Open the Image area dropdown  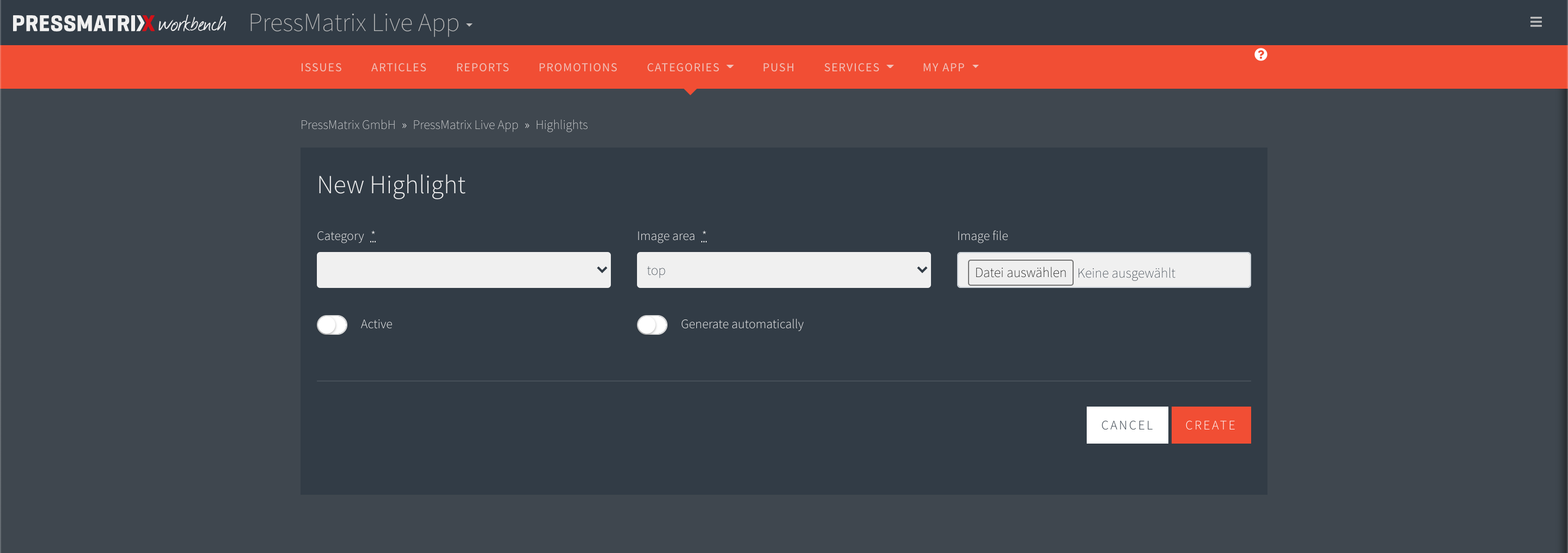pos(783,270)
